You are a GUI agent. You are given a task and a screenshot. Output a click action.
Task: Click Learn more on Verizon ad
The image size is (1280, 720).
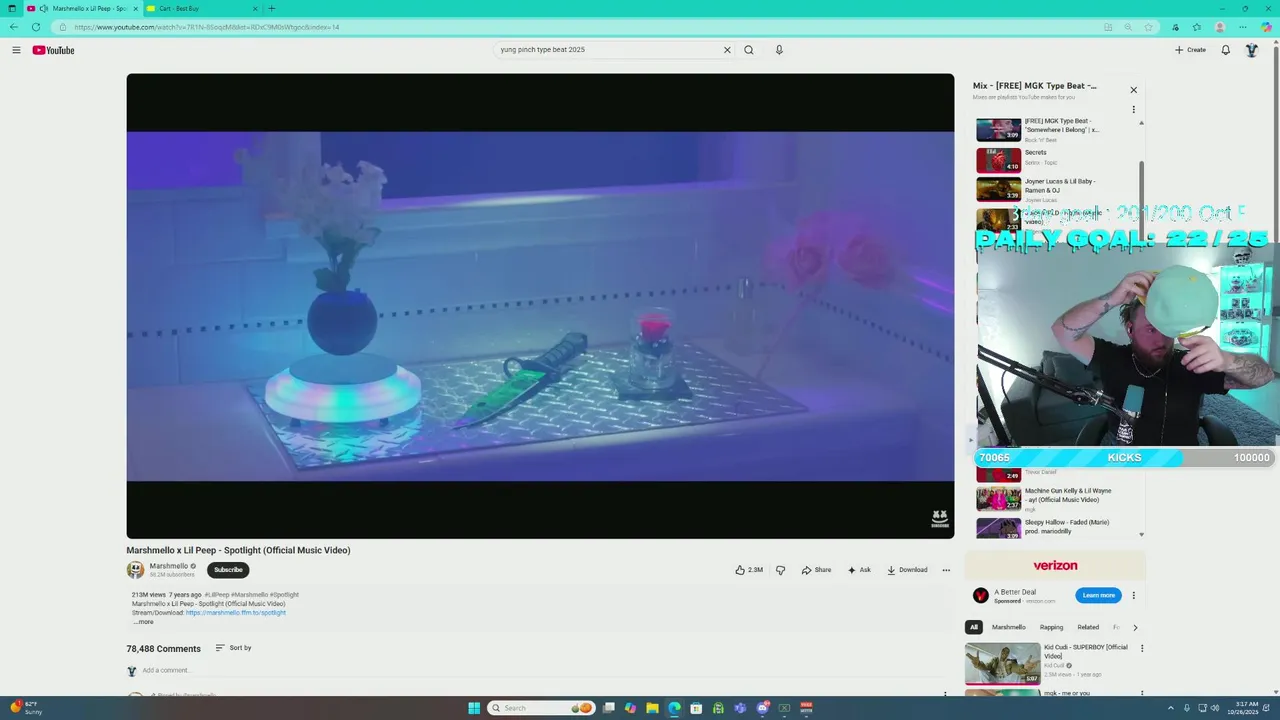click(1098, 596)
